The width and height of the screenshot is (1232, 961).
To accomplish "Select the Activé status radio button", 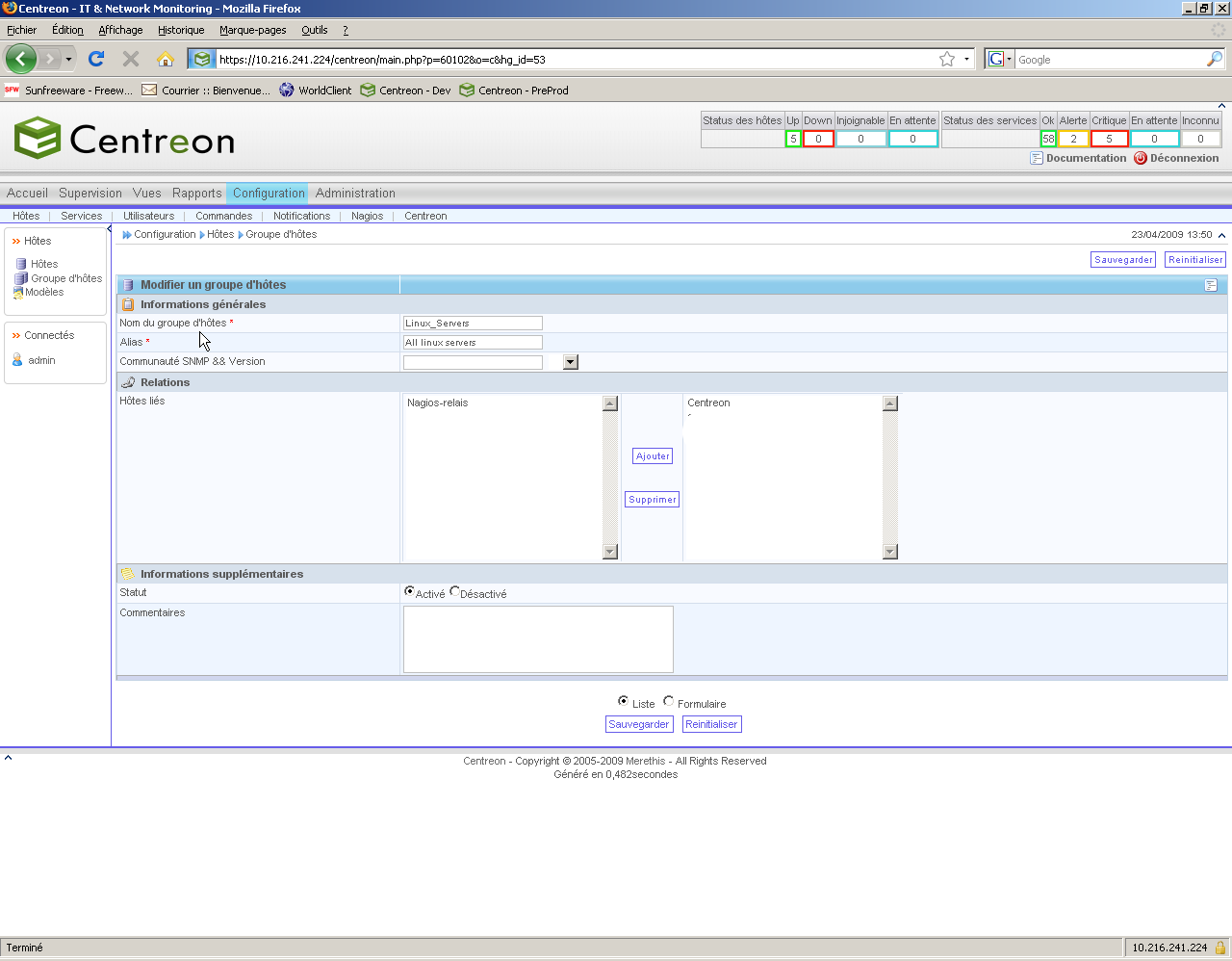I will [410, 592].
